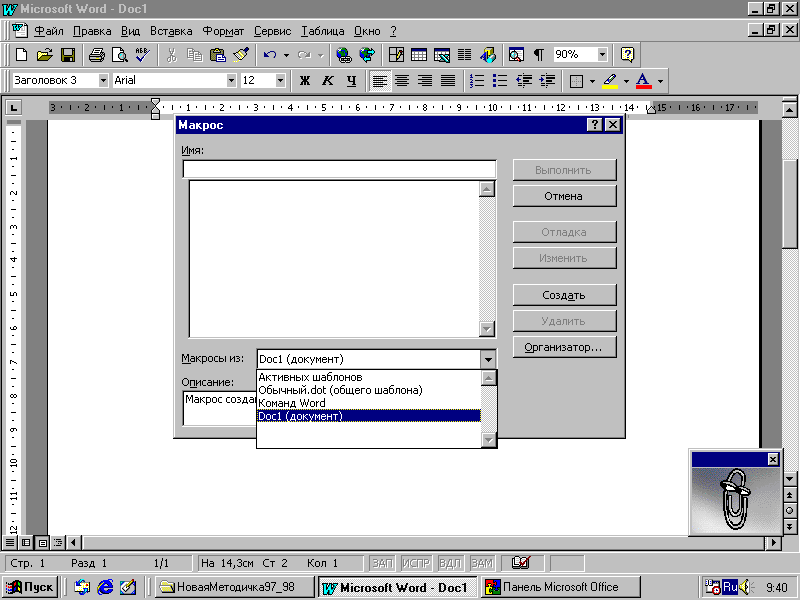Open the Вид menu
Screen dimensions: 800x600
[130, 31]
